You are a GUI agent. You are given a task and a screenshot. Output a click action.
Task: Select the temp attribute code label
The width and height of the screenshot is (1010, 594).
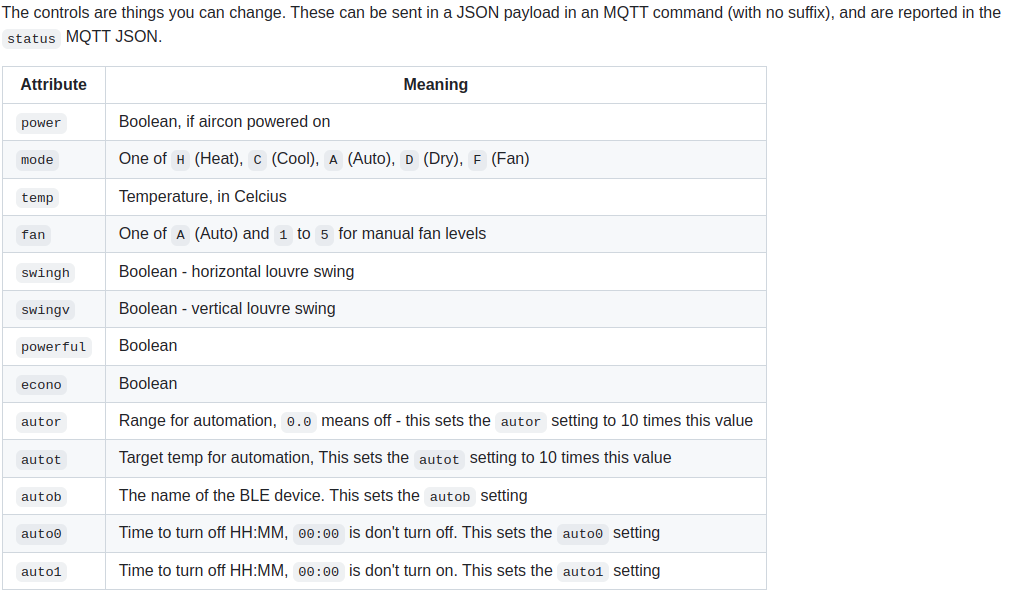tap(37, 198)
